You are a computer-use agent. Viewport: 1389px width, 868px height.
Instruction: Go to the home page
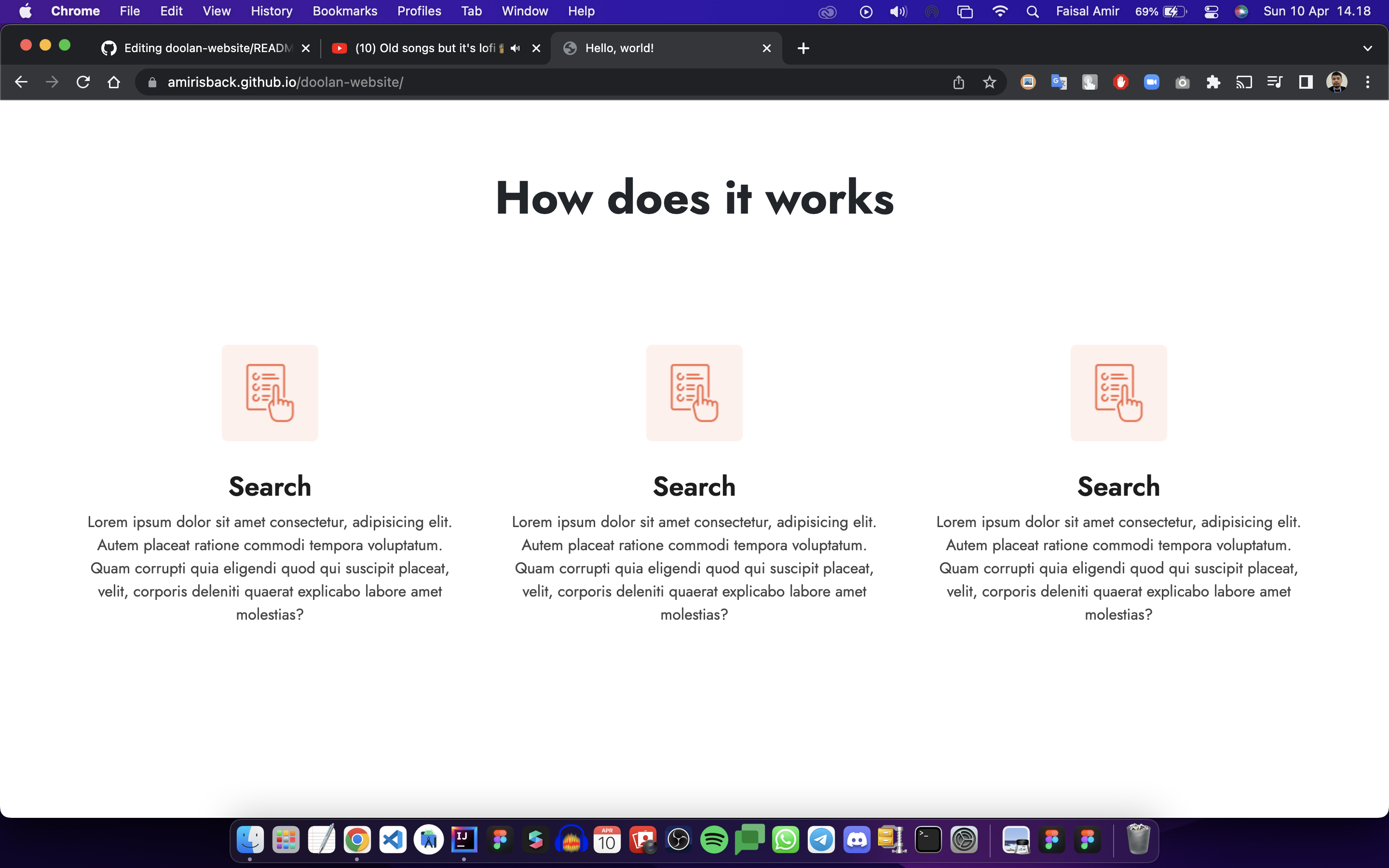114,82
